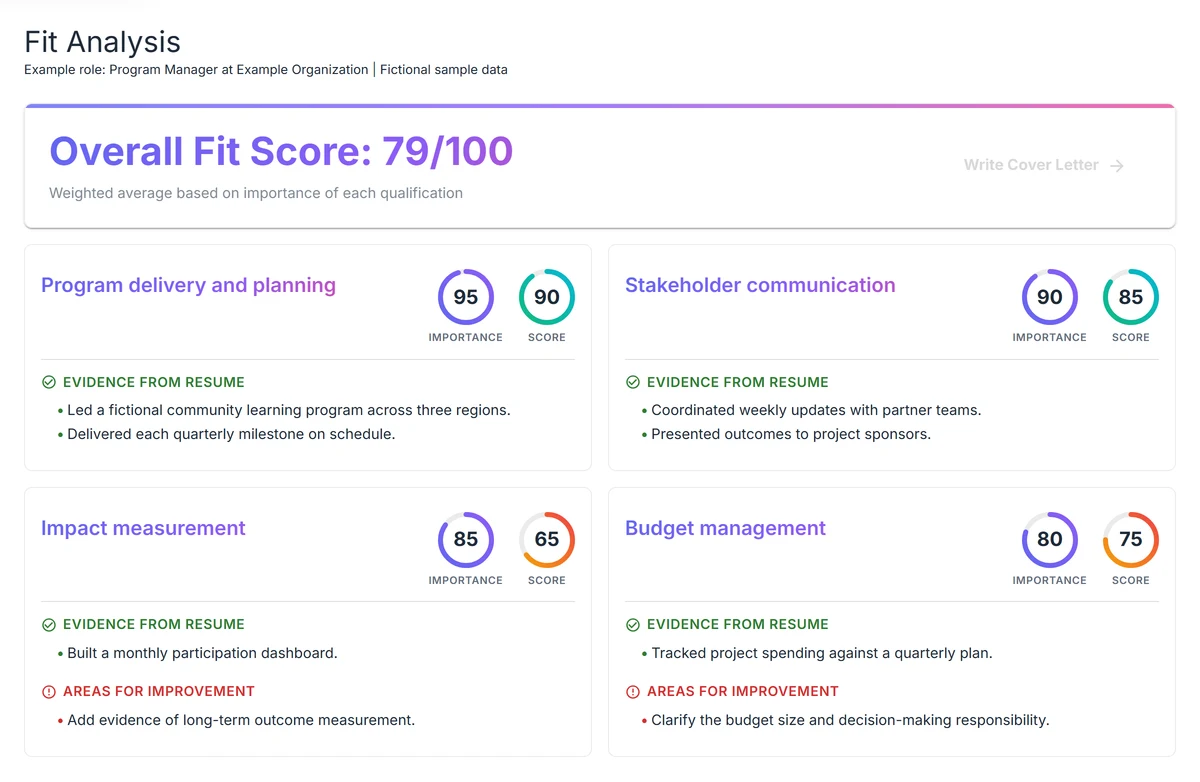Click Areas For Improvement label in Budget management
Viewport: 1200px width, 782px height.
coord(743,692)
